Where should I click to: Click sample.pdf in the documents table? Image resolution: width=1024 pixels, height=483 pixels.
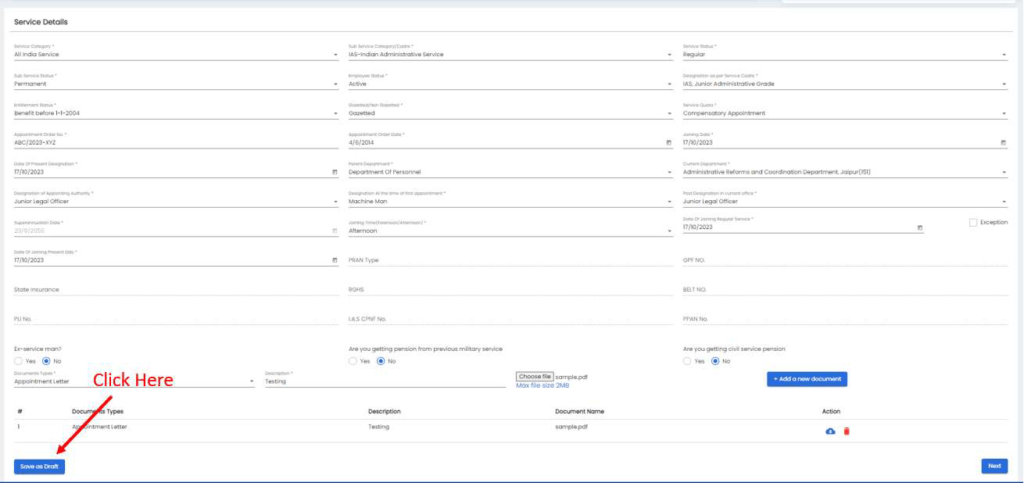[569, 426]
